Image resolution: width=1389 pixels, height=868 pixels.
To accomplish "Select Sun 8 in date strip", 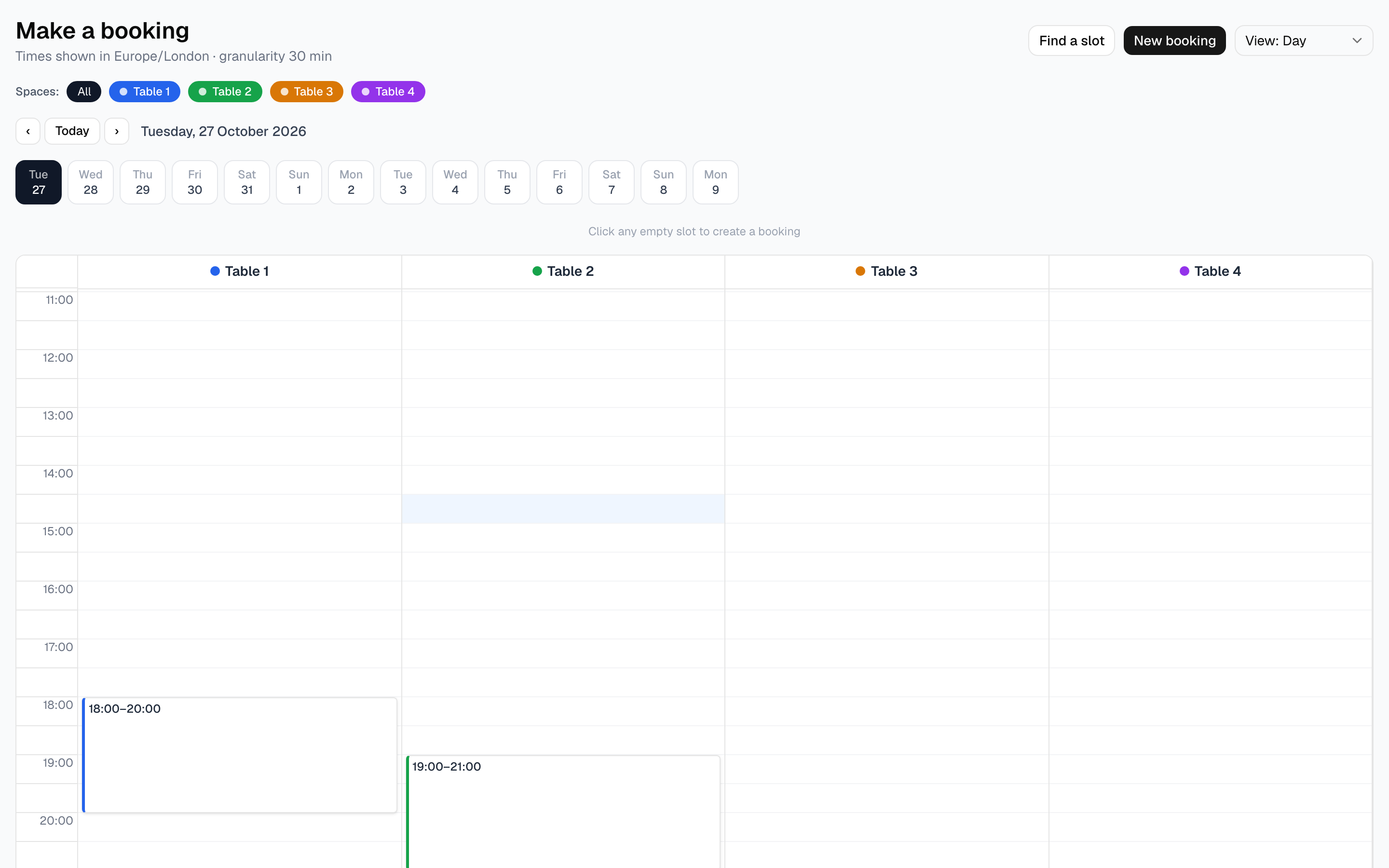I will point(664,182).
